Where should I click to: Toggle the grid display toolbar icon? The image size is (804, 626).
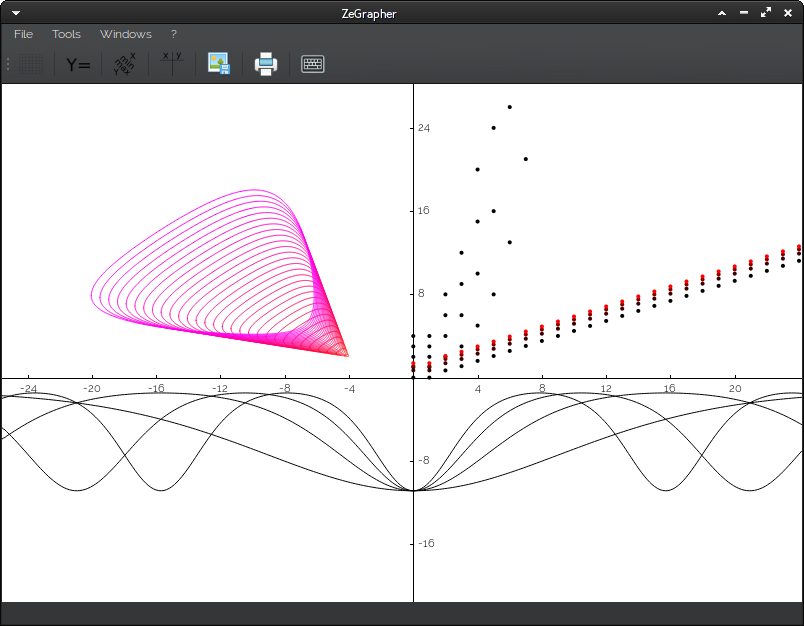(x=31, y=64)
